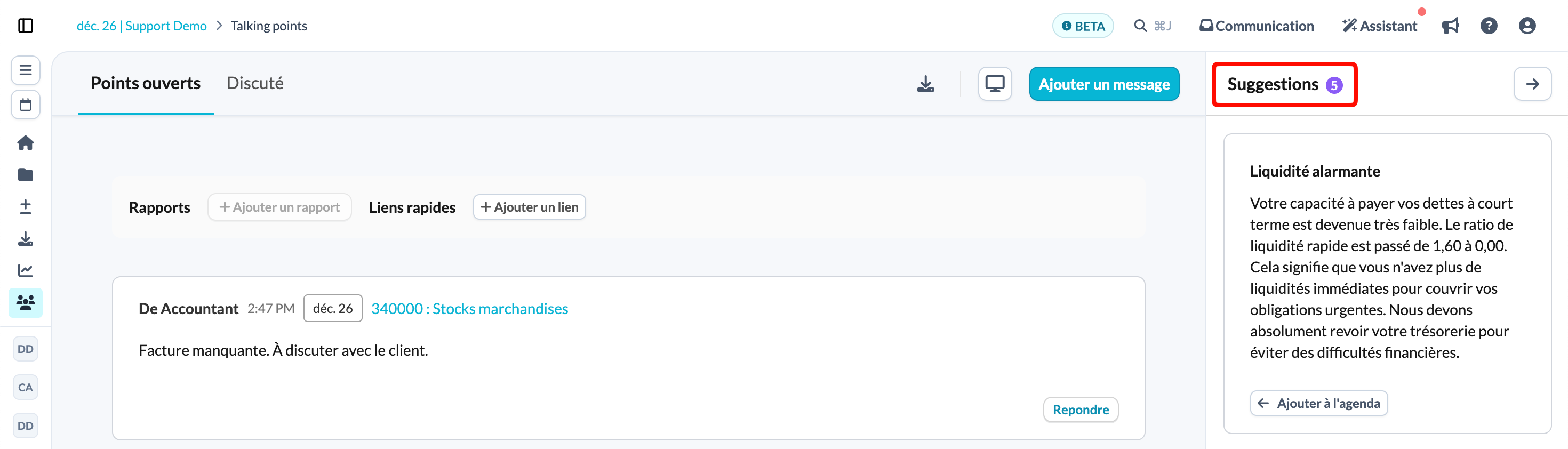Open the plus-minus adjustments icon

[x=26, y=207]
